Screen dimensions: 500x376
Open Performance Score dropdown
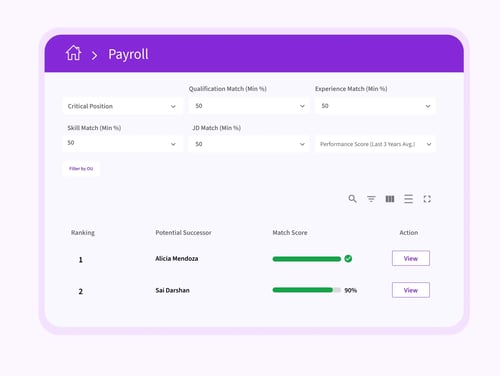pos(375,144)
